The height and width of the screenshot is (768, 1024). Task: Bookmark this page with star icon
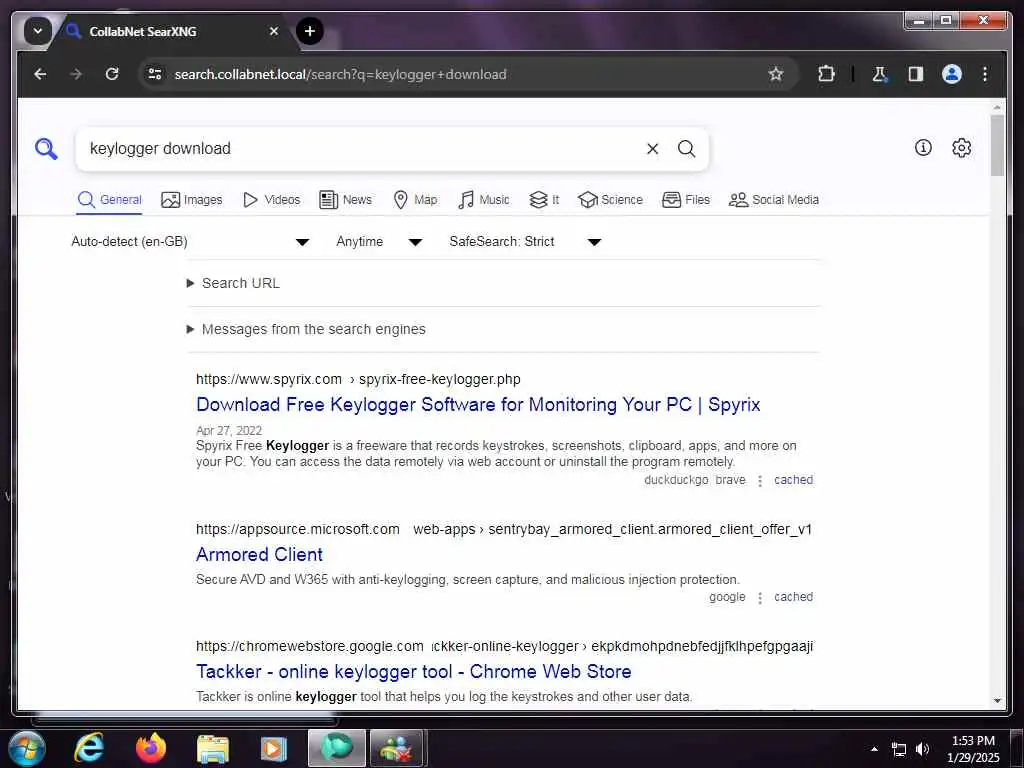pyautogui.click(x=775, y=74)
